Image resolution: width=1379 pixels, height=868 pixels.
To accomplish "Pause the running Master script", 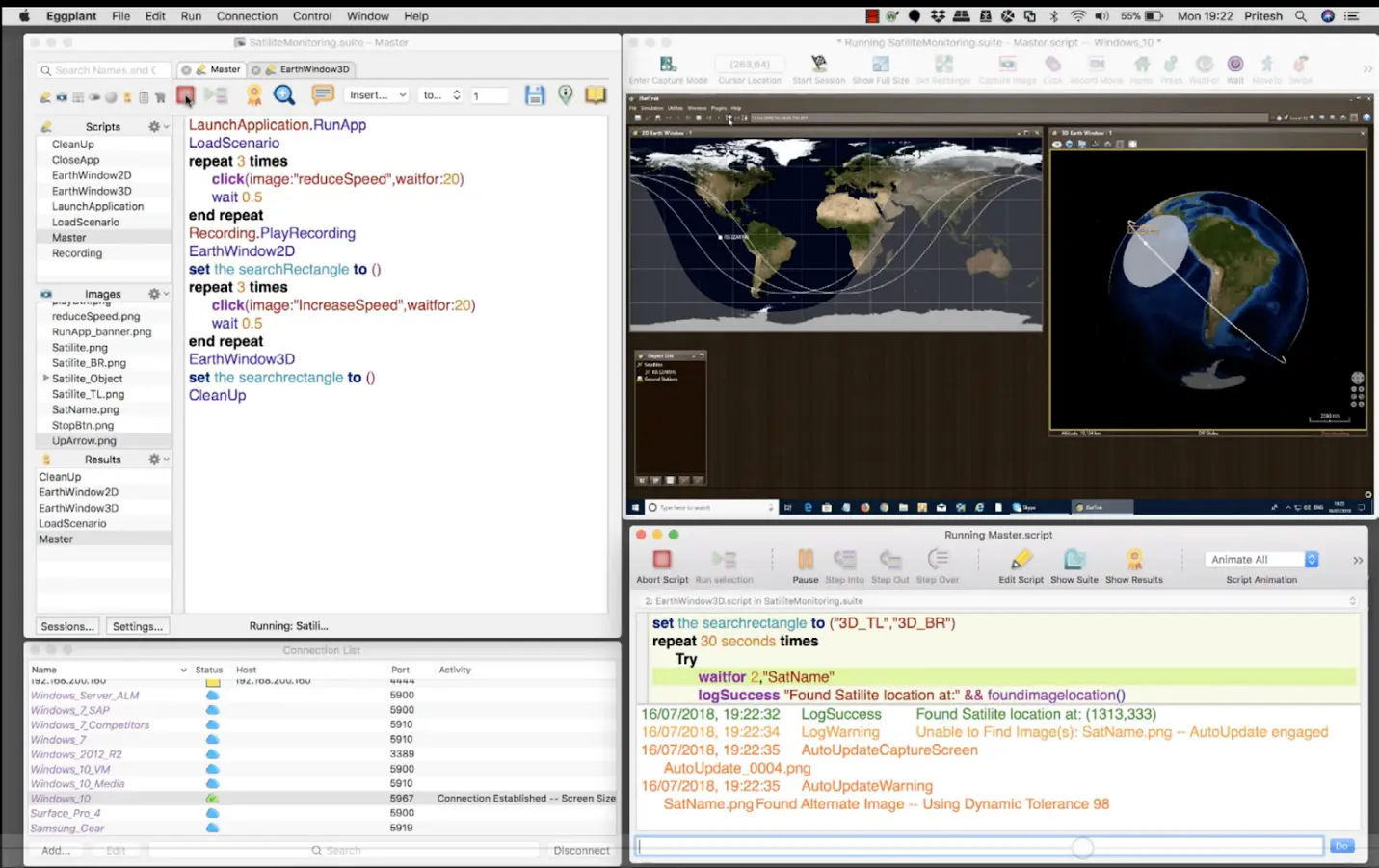I will click(x=805, y=560).
